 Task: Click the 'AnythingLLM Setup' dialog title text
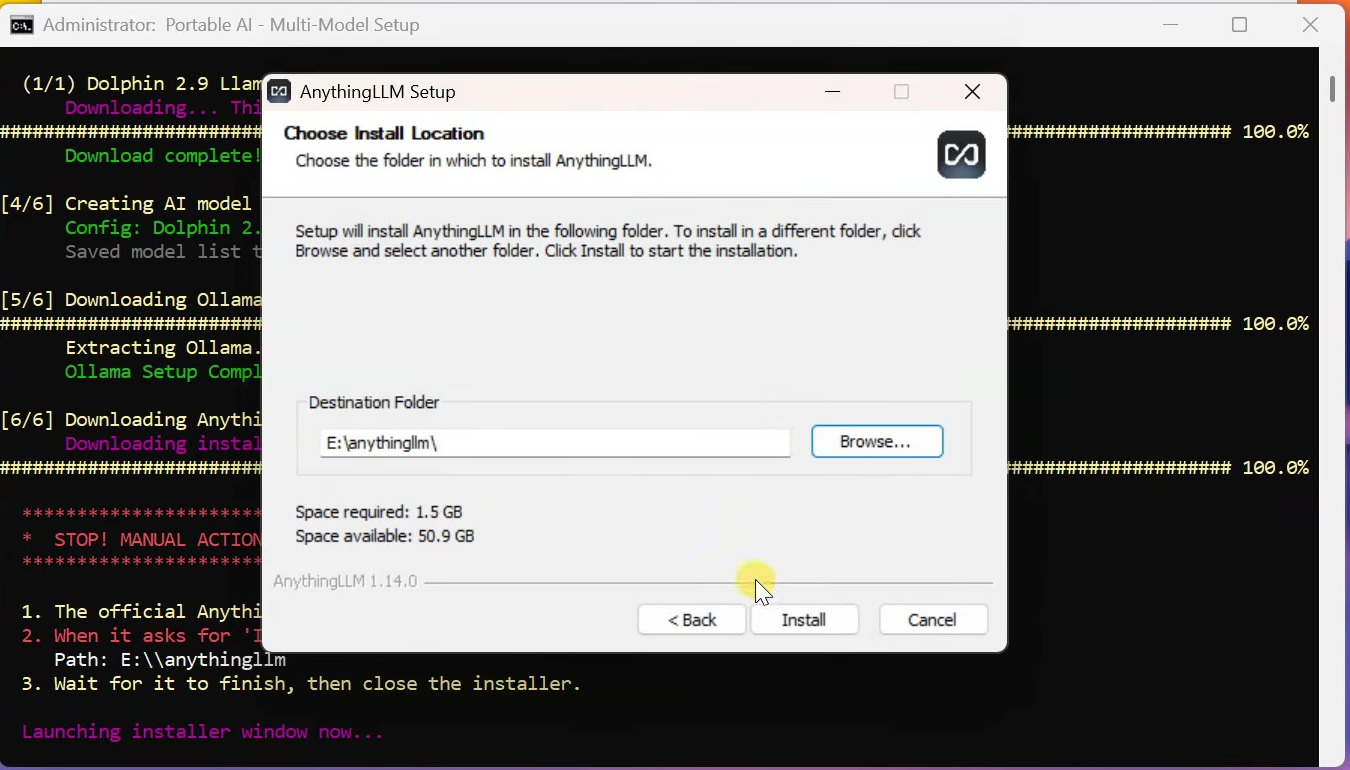[378, 92]
